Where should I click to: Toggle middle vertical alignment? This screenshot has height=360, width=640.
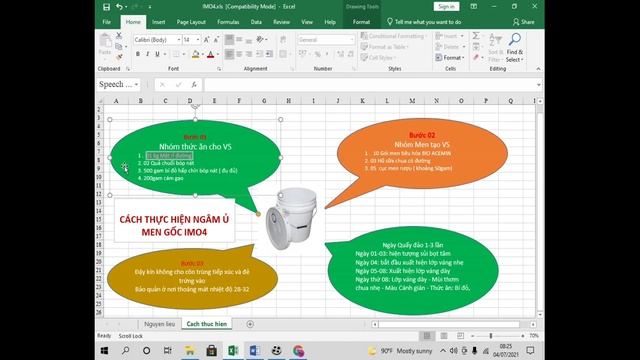(239, 40)
